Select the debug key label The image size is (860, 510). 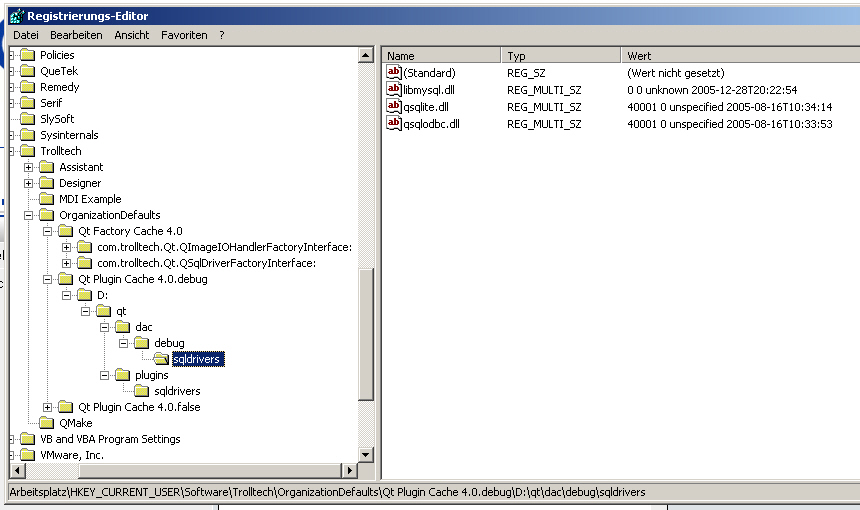(x=169, y=343)
